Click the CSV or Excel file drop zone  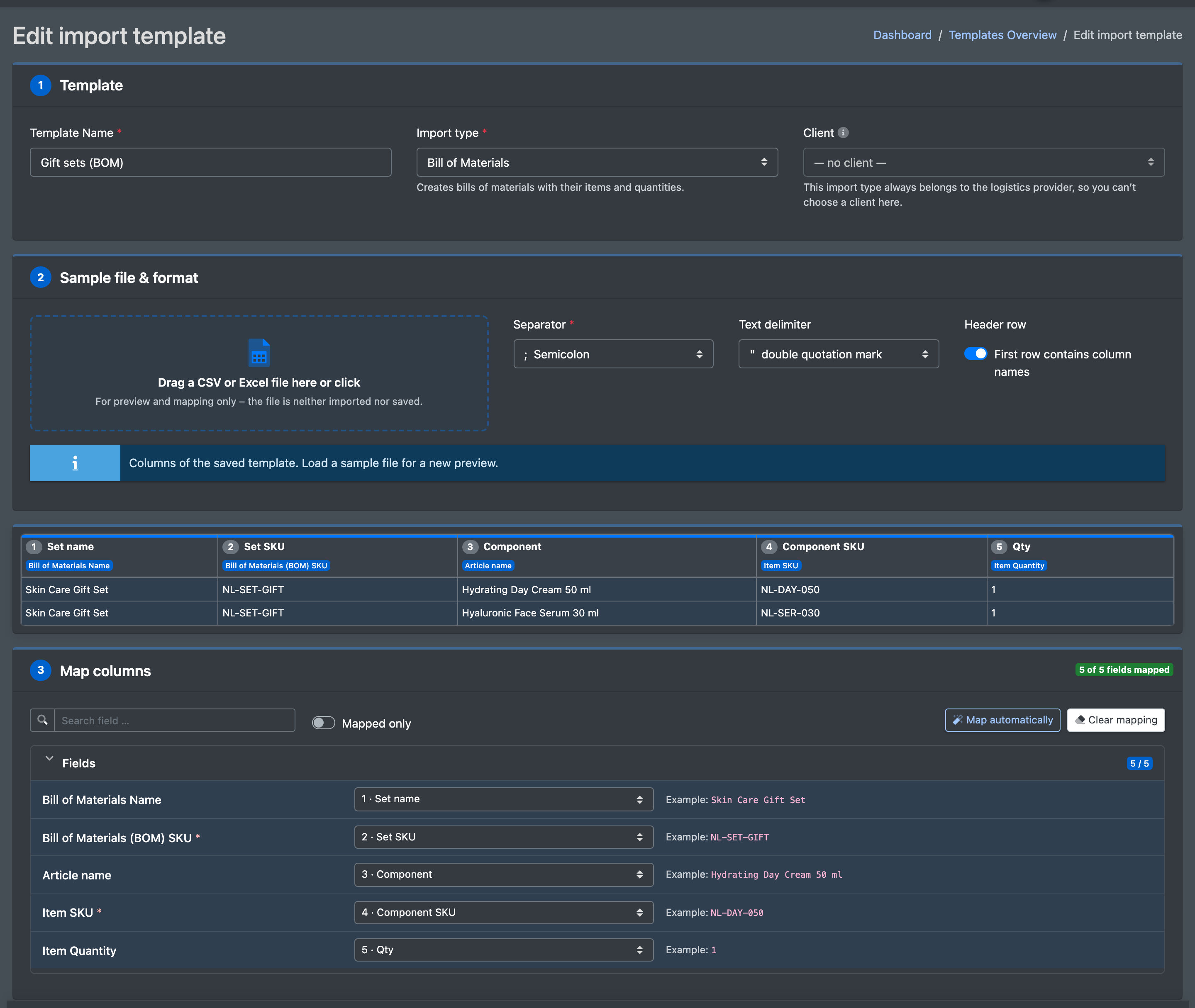click(259, 373)
